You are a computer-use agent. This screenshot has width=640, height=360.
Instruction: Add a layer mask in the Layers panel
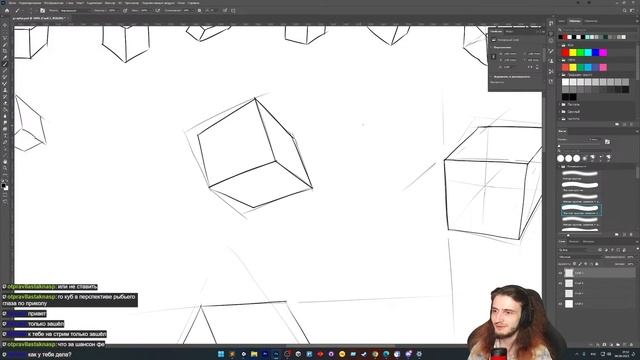tap(604, 344)
